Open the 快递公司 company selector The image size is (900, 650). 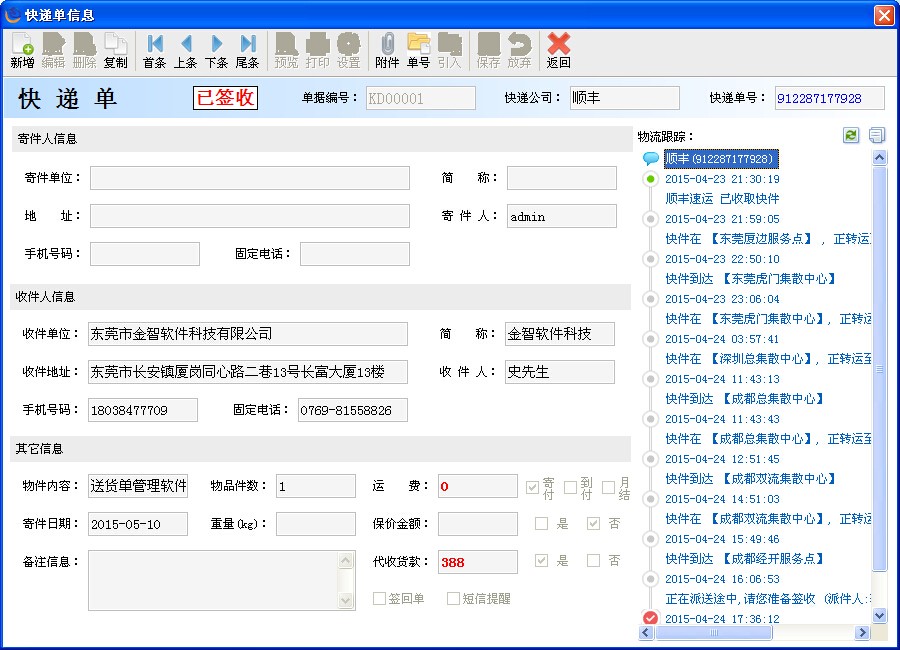[x=624, y=98]
